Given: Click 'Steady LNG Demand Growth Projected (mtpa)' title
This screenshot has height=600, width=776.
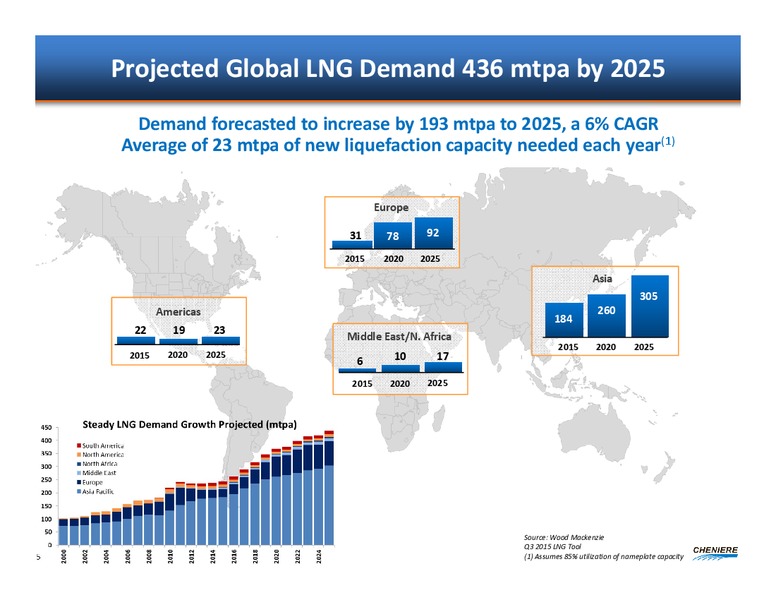Looking at the screenshot, I should (x=190, y=424).
